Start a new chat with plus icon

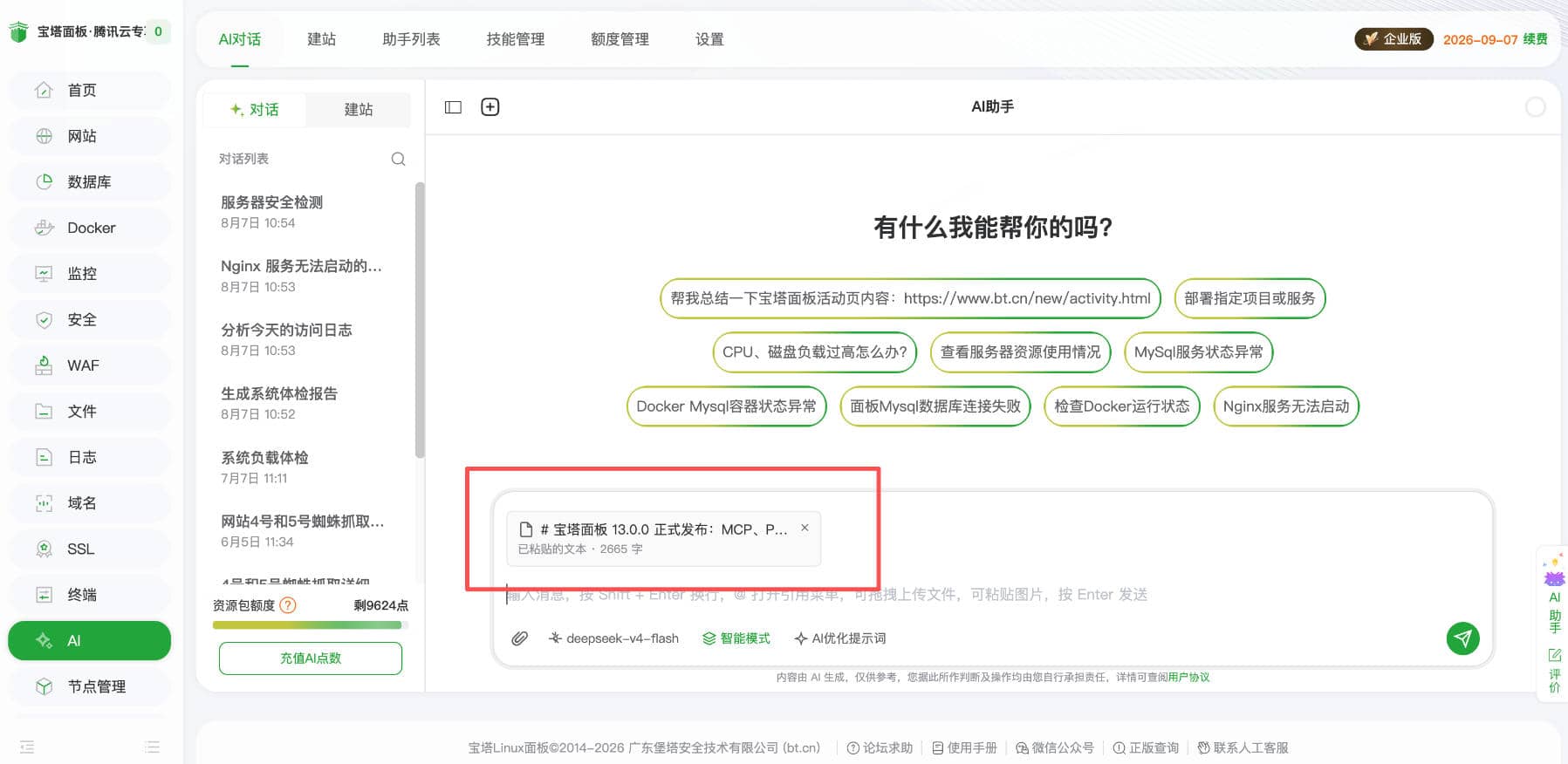tap(490, 106)
